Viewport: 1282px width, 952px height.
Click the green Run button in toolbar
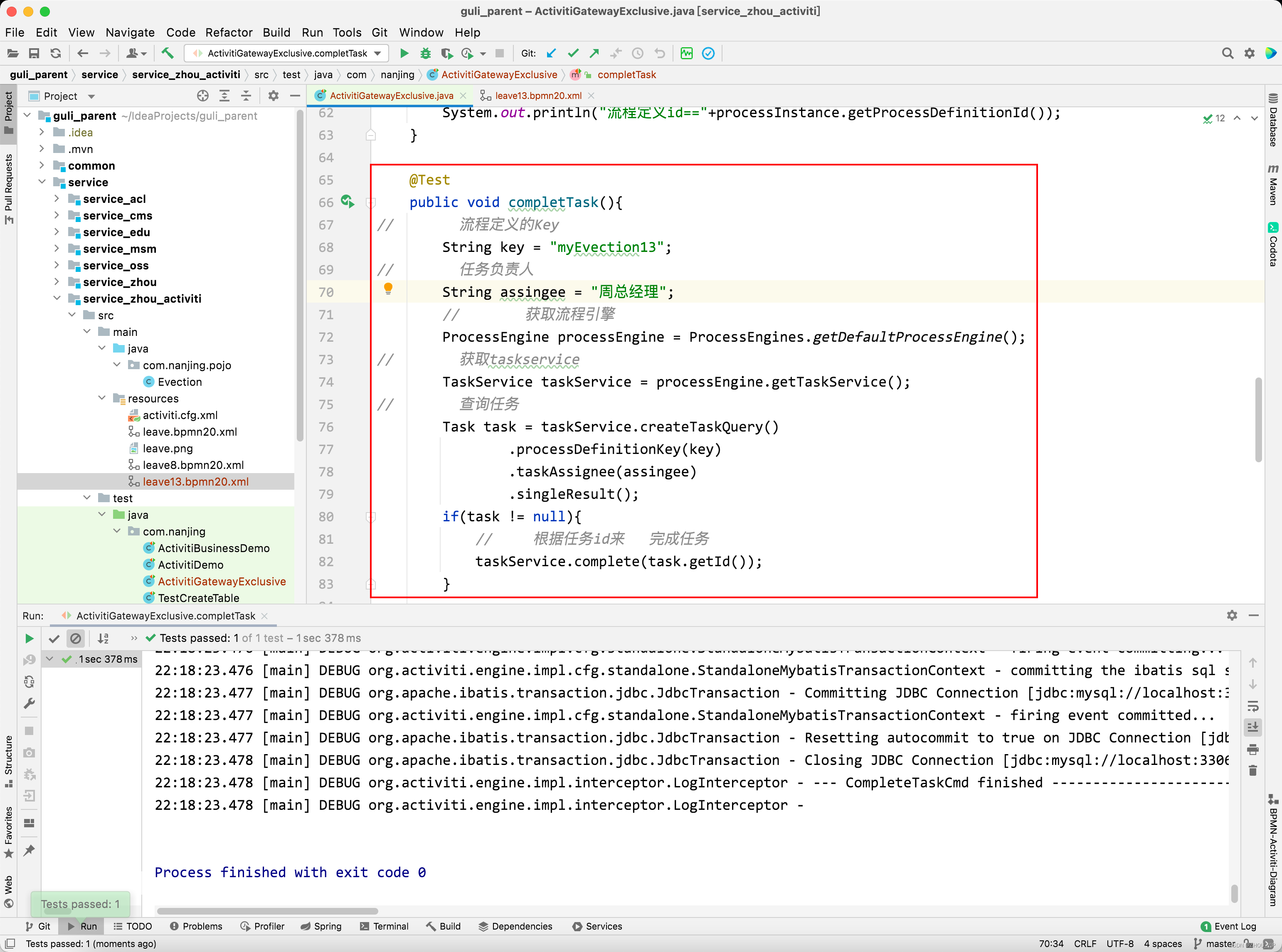click(x=404, y=54)
